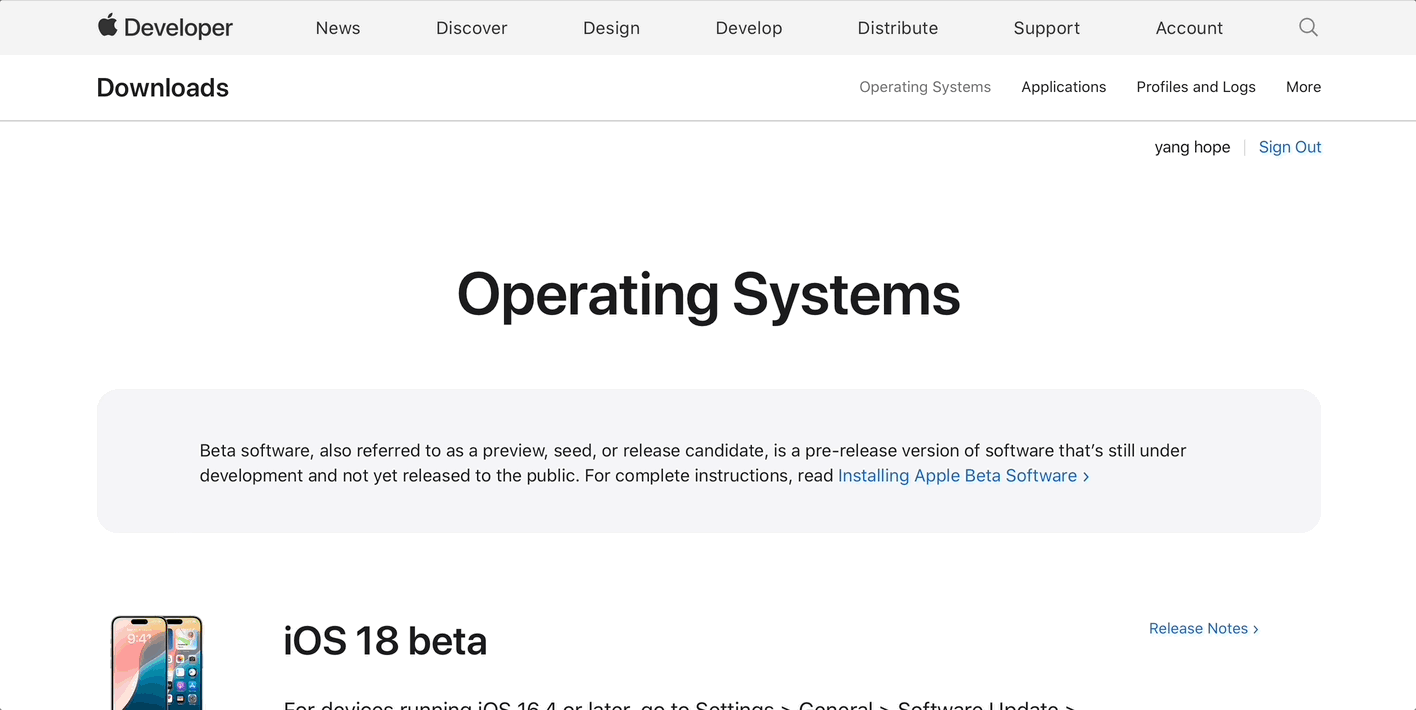Screen dimensions: 1416x710
Task: Open the Account menu item
Action: tap(1189, 28)
